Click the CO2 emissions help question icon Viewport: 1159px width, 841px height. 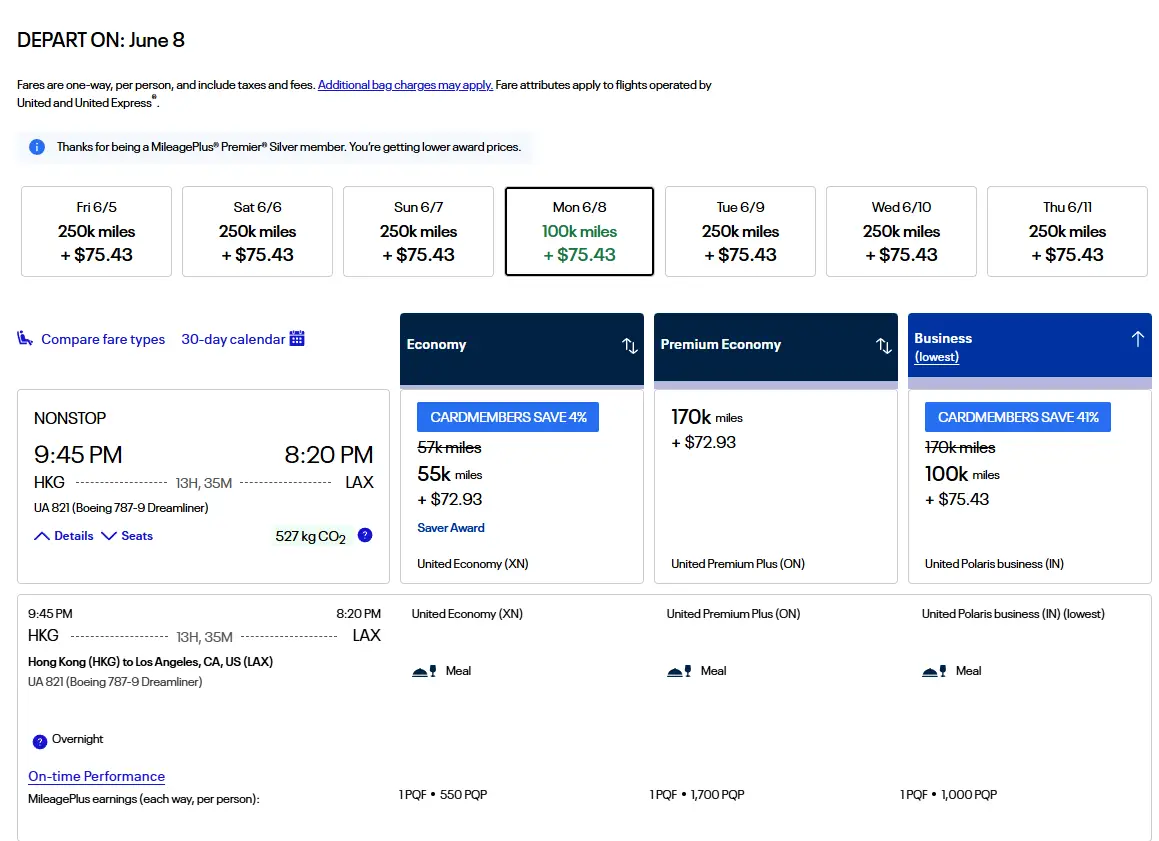[365, 535]
